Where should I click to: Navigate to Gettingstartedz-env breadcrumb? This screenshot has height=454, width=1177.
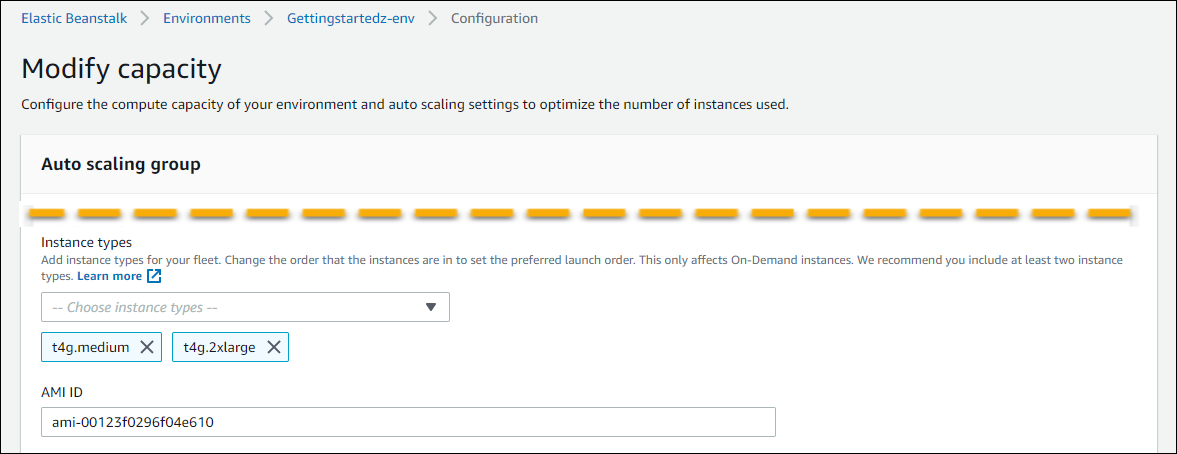click(x=349, y=18)
